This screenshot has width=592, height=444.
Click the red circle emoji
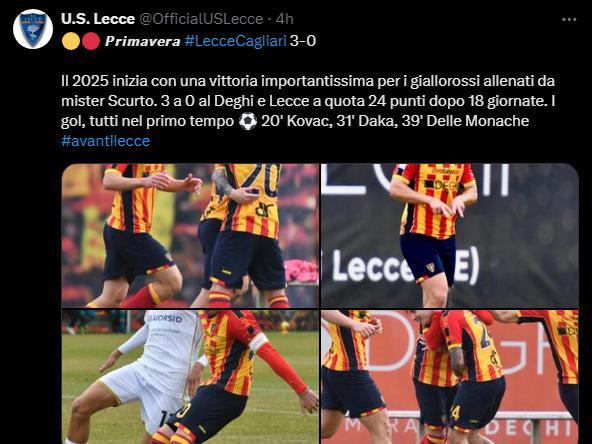[x=91, y=41]
